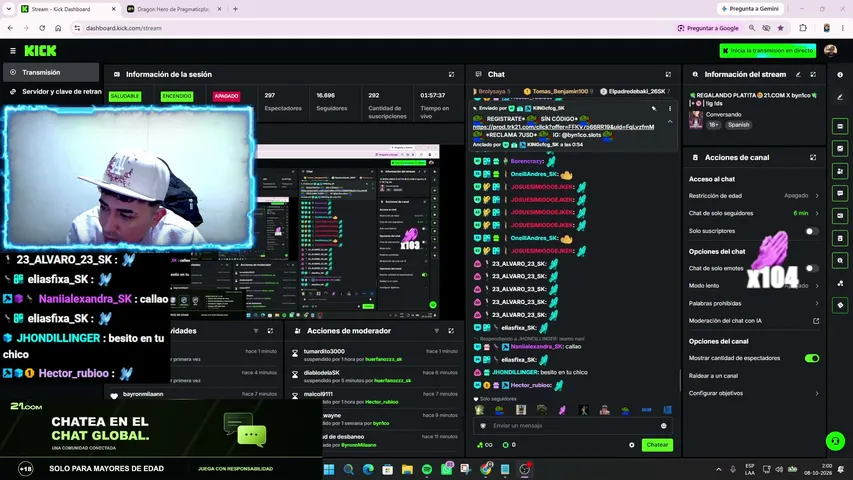The width and height of the screenshot is (853, 480).
Task: Open the browser extensions puzzle icon
Action: click(803, 28)
